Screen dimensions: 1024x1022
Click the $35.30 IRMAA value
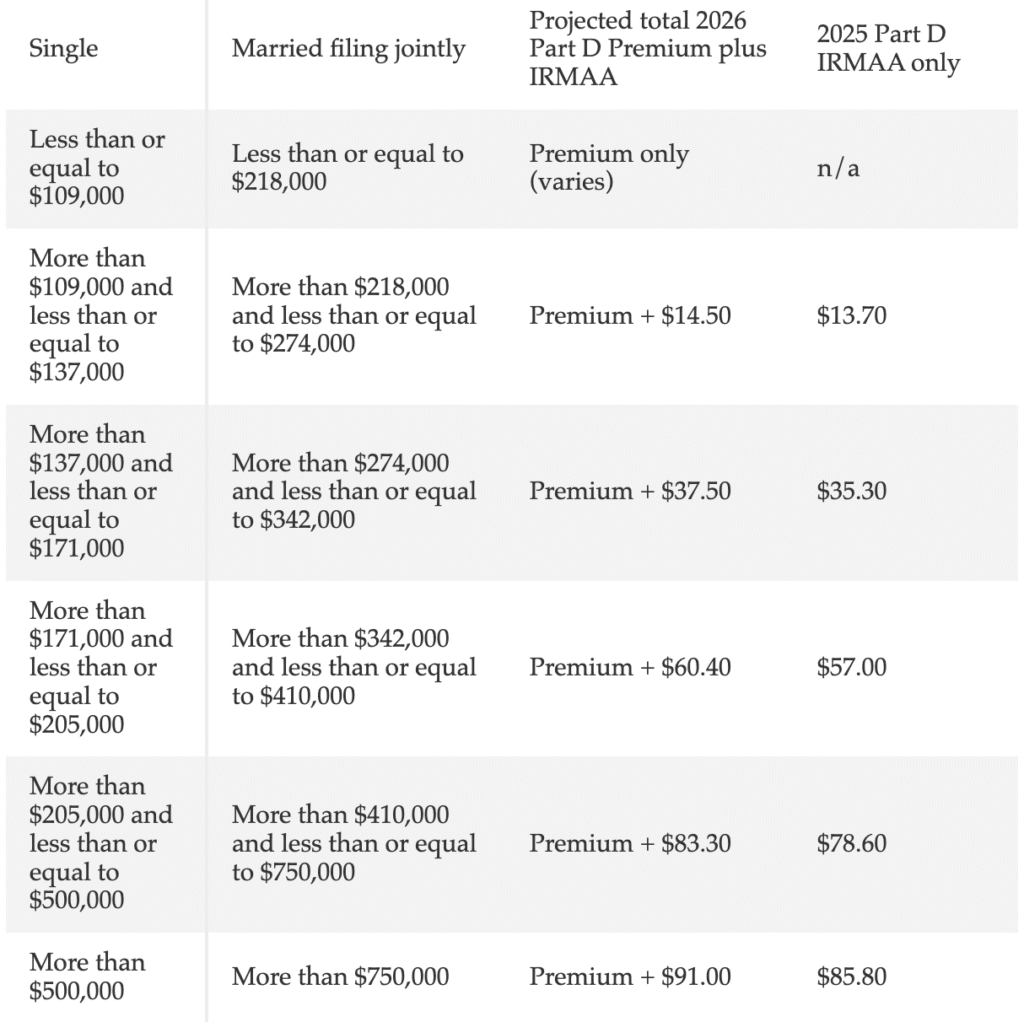(x=851, y=492)
